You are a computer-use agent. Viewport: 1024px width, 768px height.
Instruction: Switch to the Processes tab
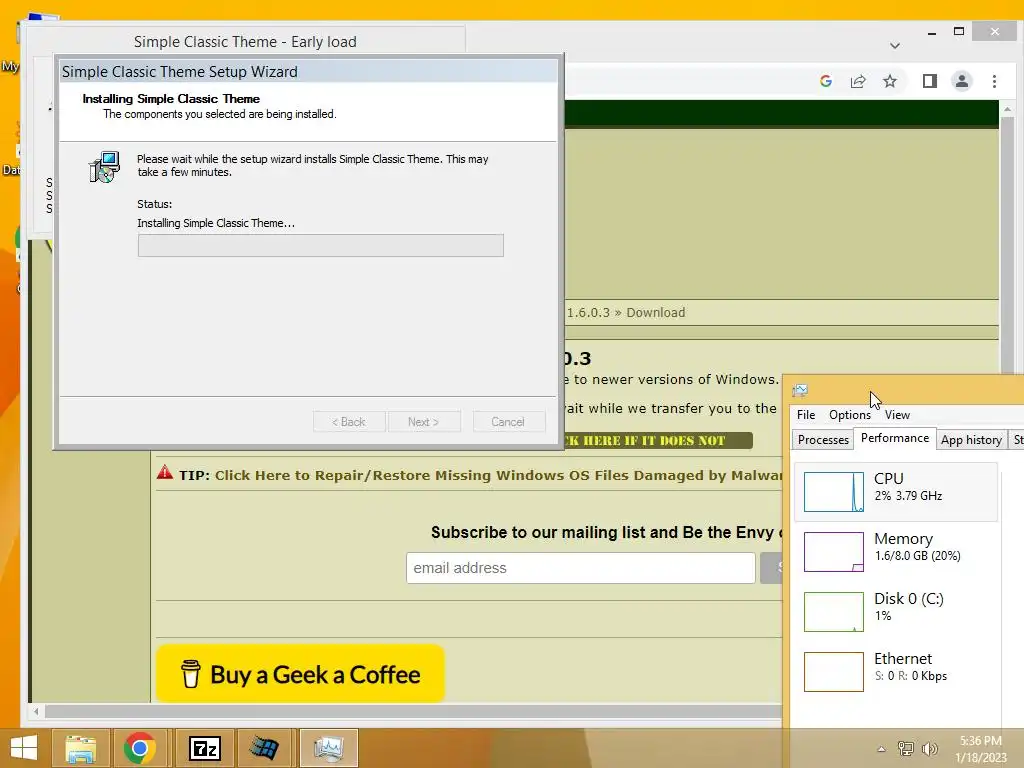click(x=823, y=440)
